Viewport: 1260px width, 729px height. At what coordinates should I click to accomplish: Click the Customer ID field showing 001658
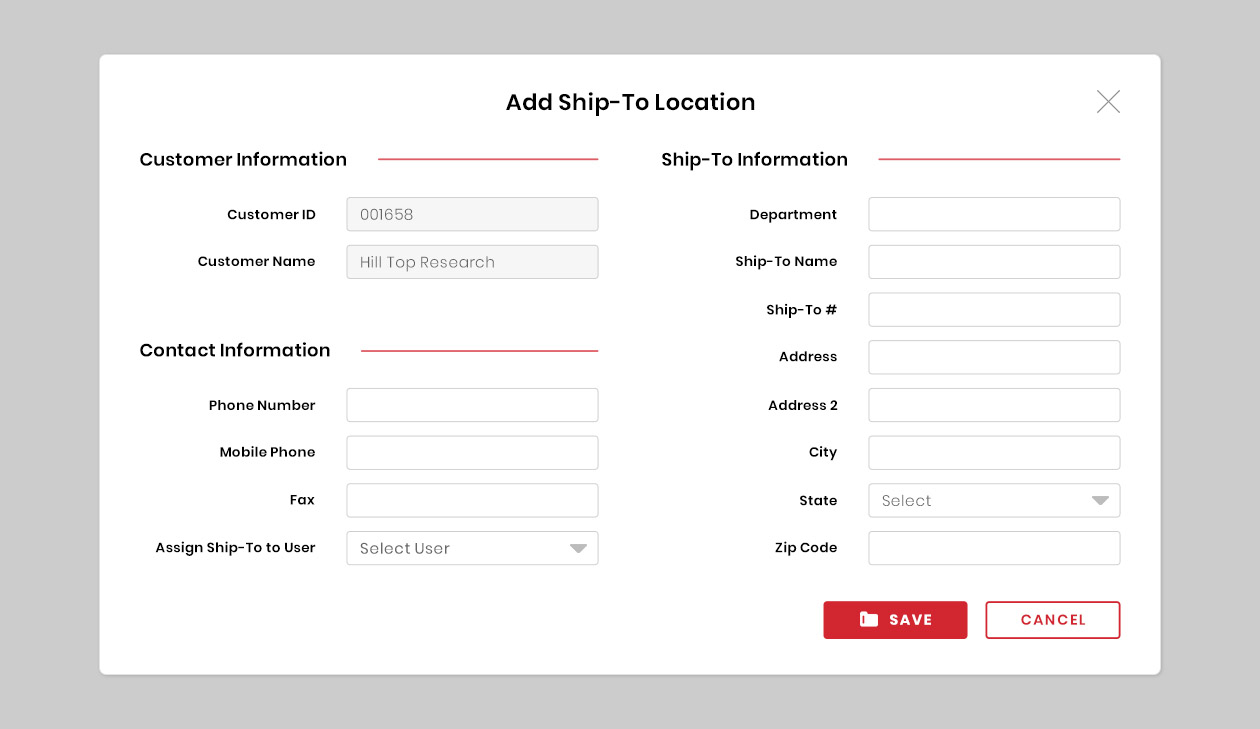pyautogui.click(x=472, y=214)
